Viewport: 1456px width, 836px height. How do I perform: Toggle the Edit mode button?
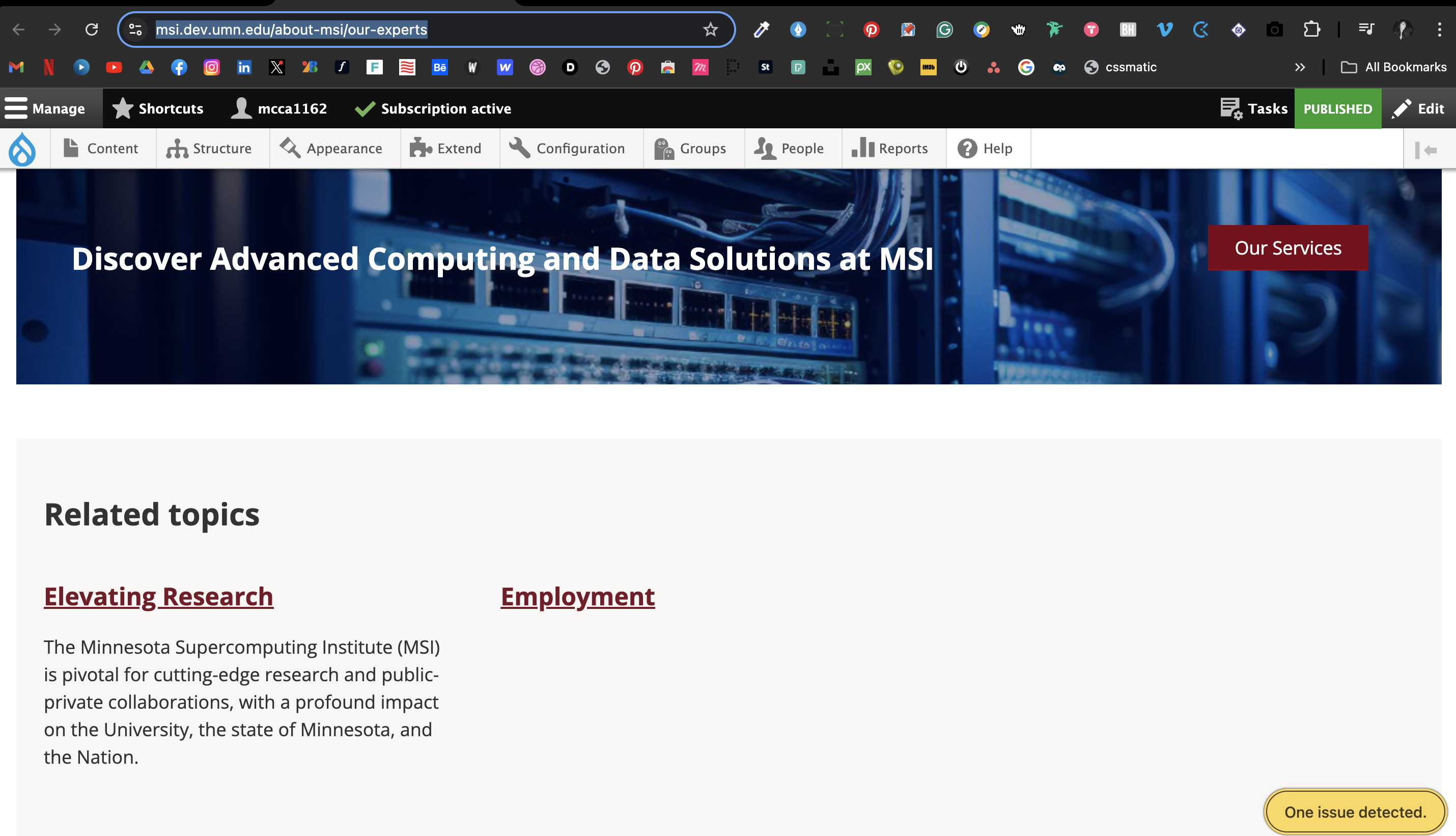point(1418,108)
